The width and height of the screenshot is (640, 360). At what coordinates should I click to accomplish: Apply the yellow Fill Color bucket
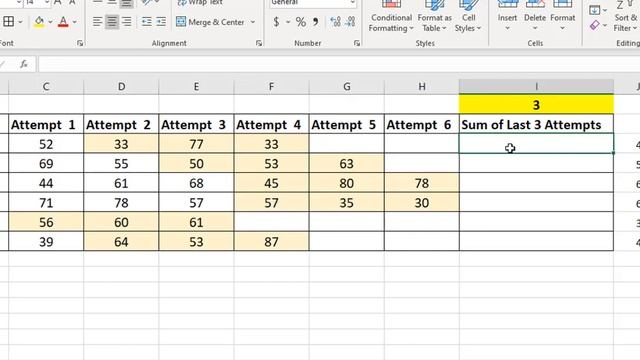39,22
